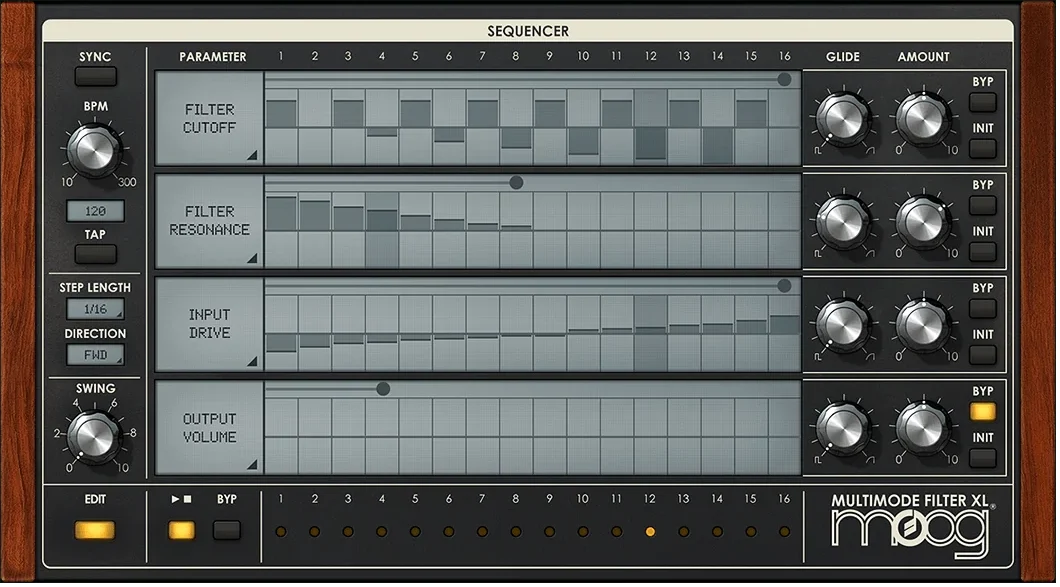
Task: Click step 4 indicator LED in bottom strip
Action: 381,532
